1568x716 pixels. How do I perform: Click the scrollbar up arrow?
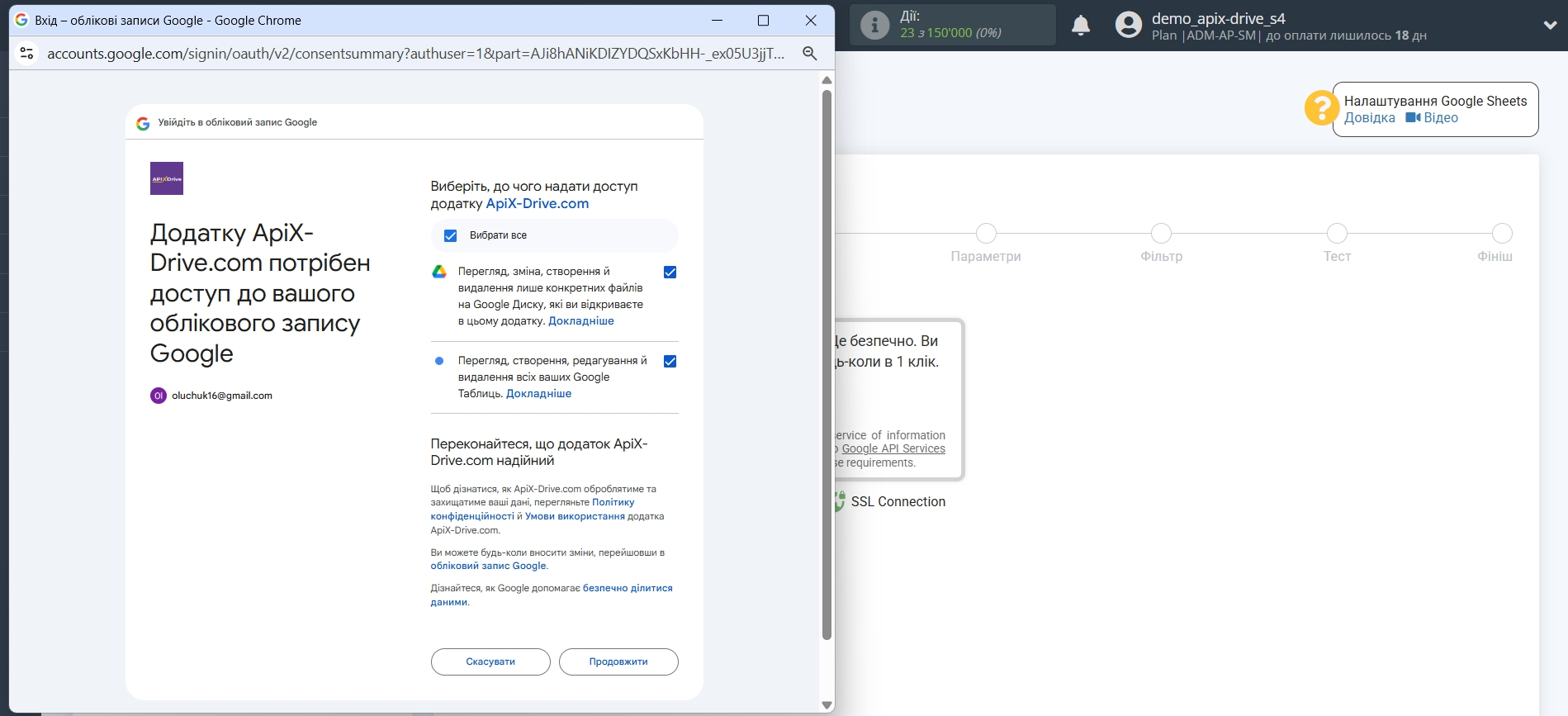pos(827,80)
